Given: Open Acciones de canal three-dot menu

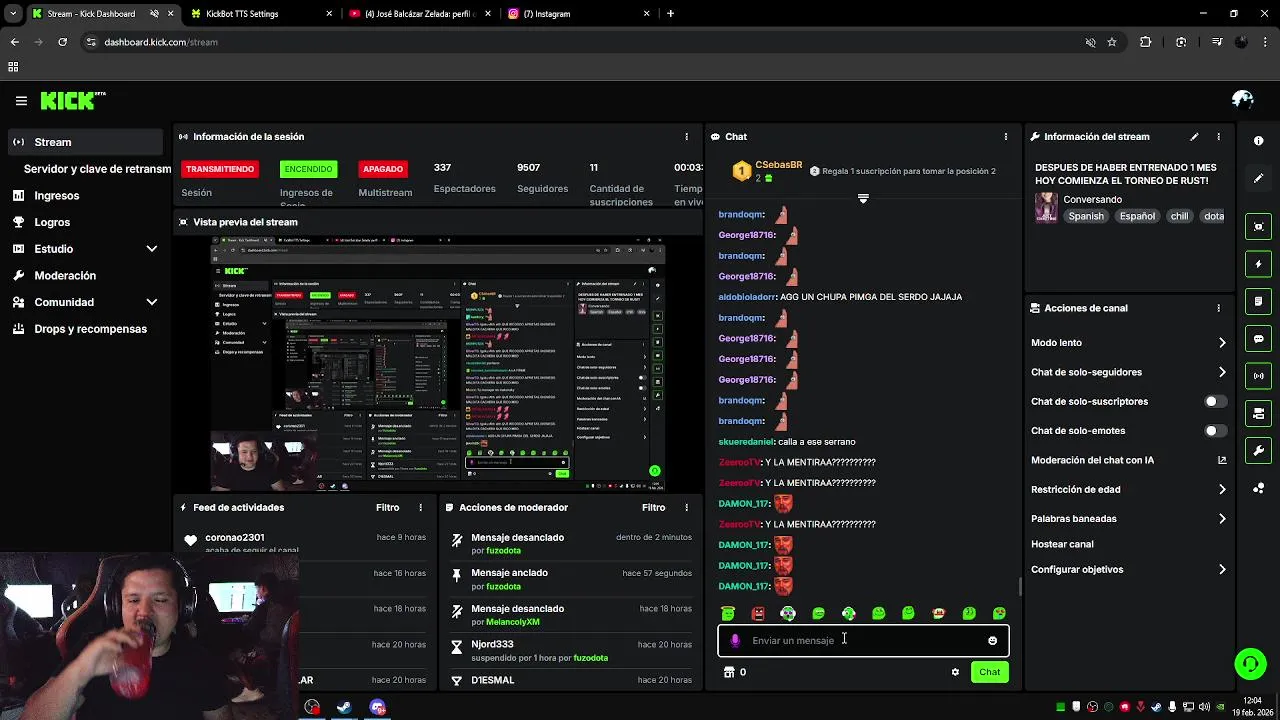Looking at the screenshot, I should pos(1218,308).
